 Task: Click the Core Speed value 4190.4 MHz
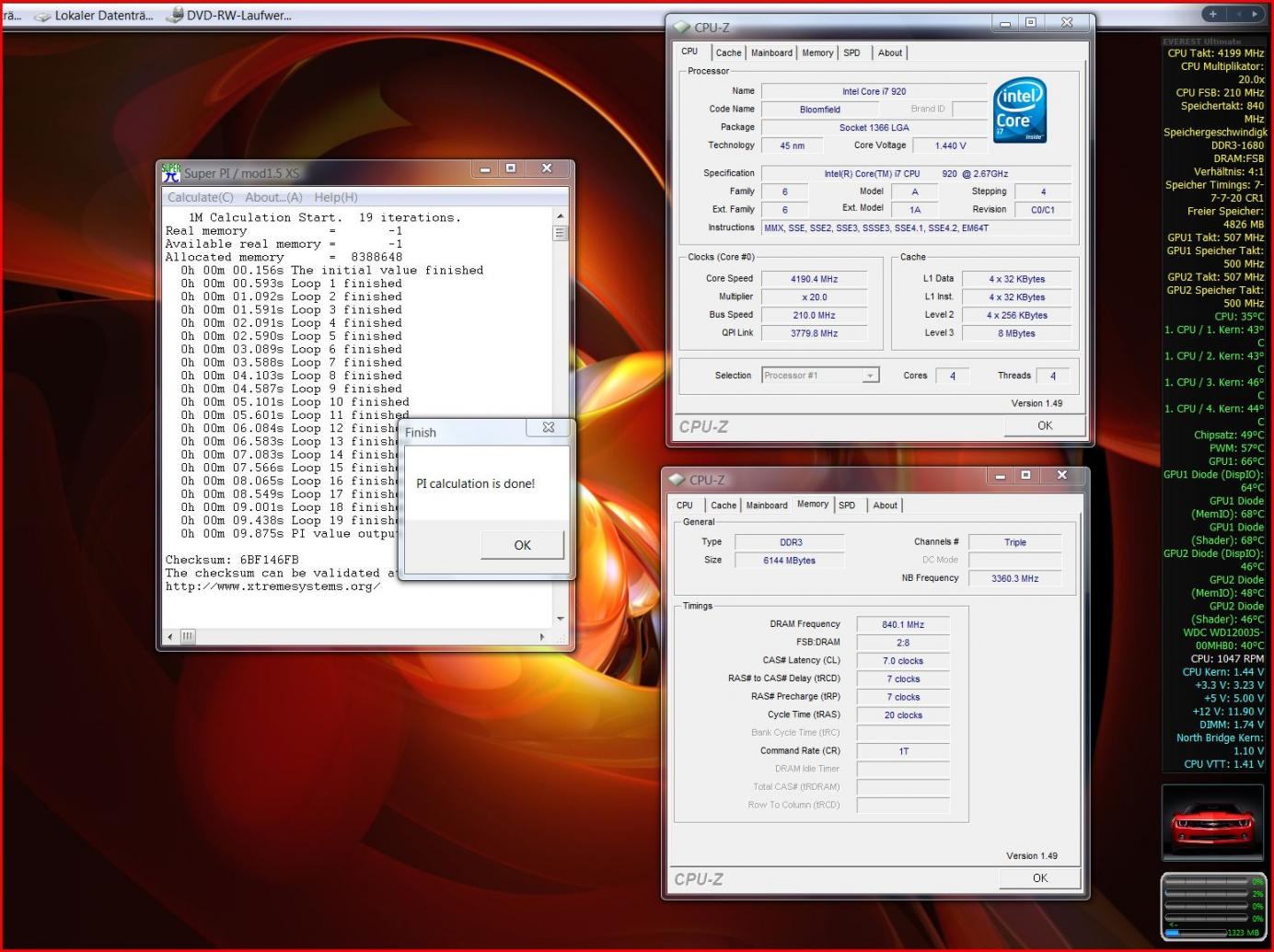click(814, 279)
